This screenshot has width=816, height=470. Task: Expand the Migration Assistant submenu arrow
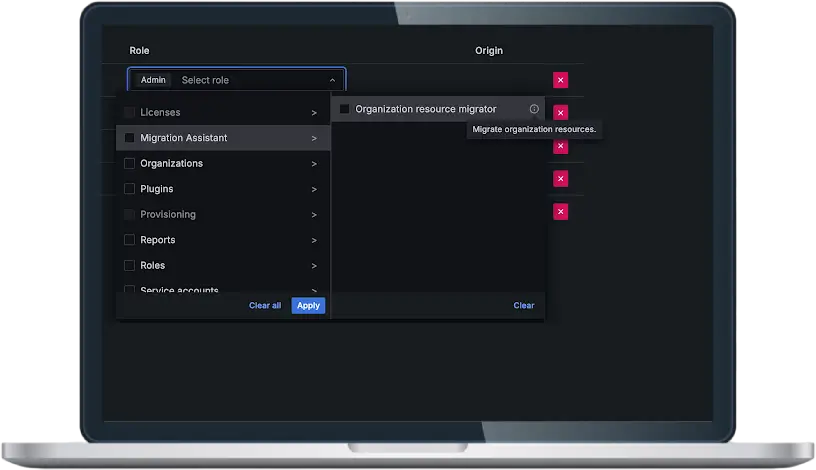point(314,138)
